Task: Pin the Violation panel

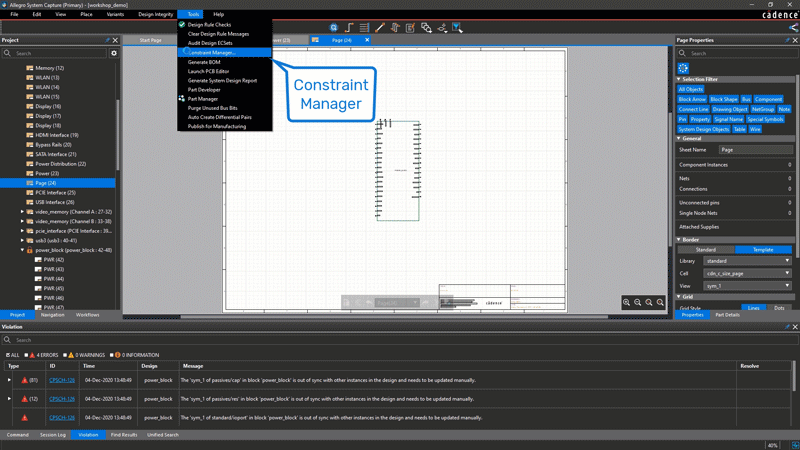Action: (x=787, y=327)
